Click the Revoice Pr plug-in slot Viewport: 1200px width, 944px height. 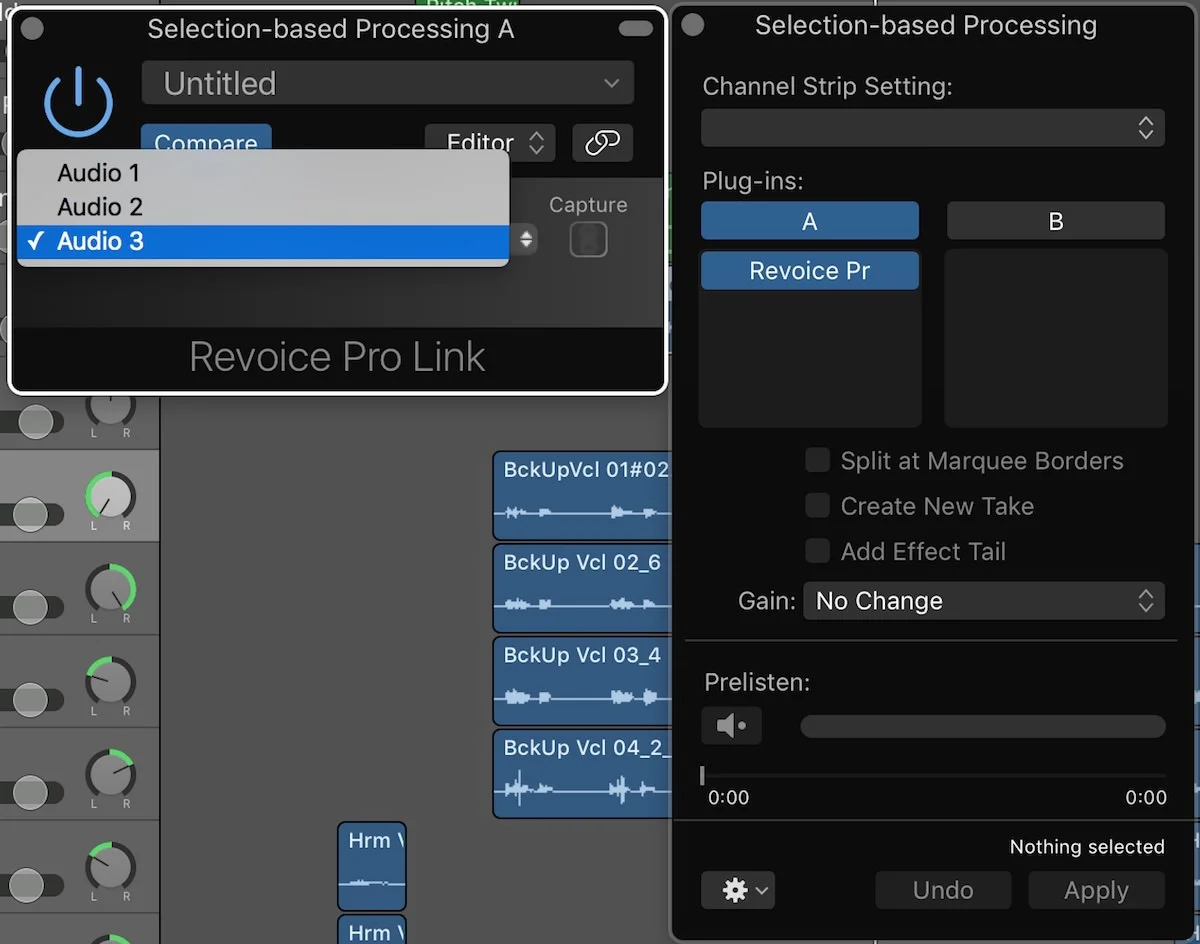click(810, 271)
